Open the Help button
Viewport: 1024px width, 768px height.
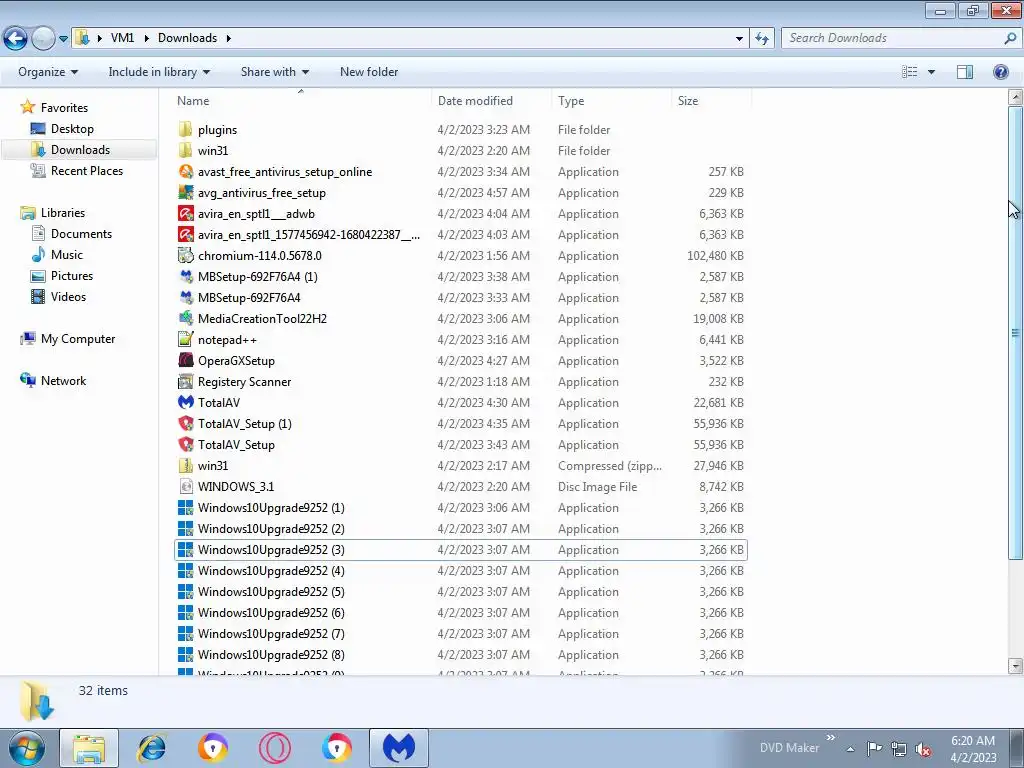pyautogui.click(x=1000, y=72)
